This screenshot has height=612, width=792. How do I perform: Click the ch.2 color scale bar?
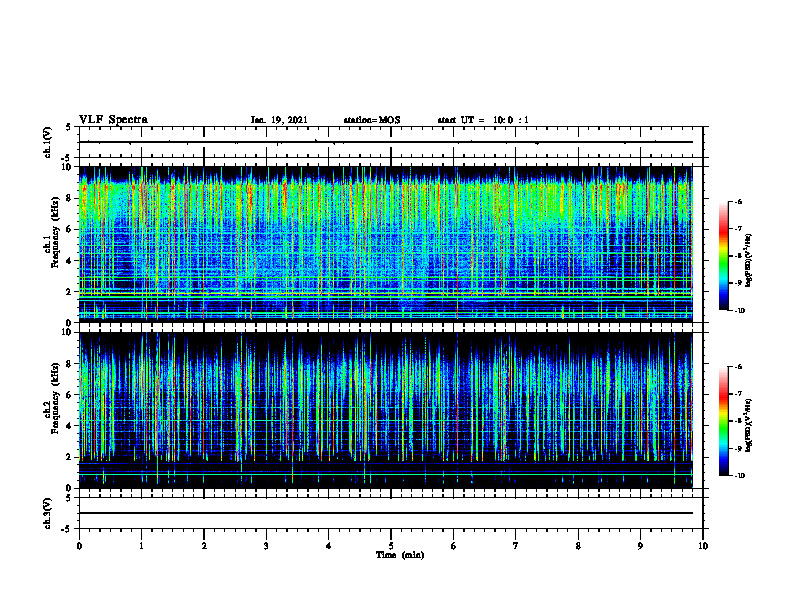(723, 421)
